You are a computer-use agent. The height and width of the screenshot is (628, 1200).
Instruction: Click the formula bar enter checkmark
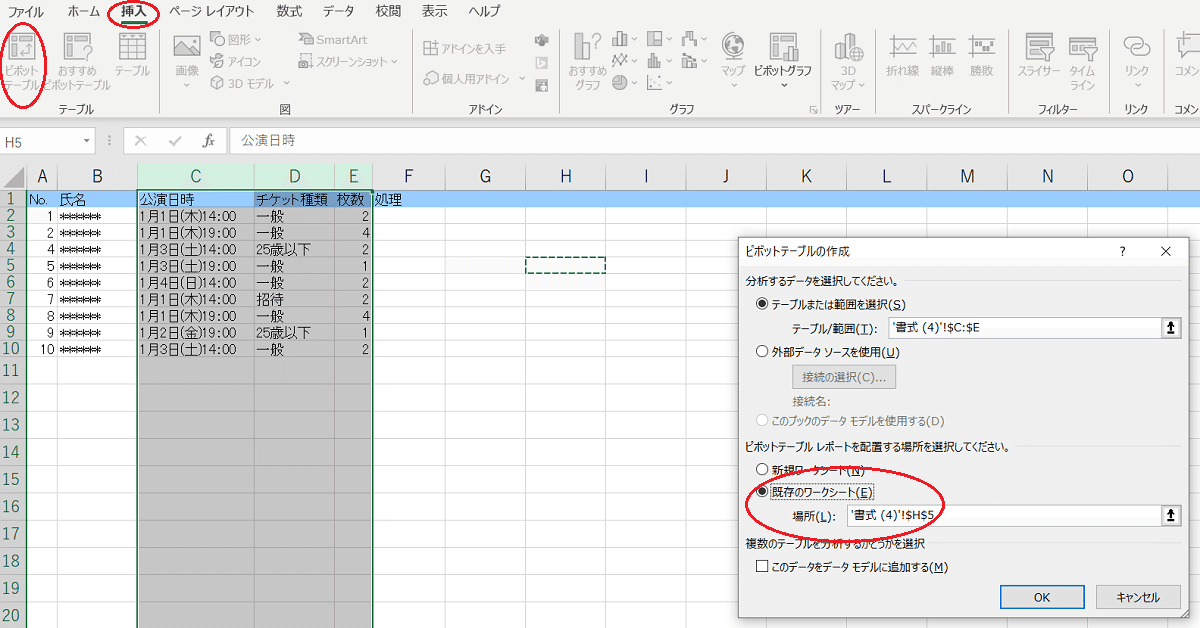tap(175, 141)
